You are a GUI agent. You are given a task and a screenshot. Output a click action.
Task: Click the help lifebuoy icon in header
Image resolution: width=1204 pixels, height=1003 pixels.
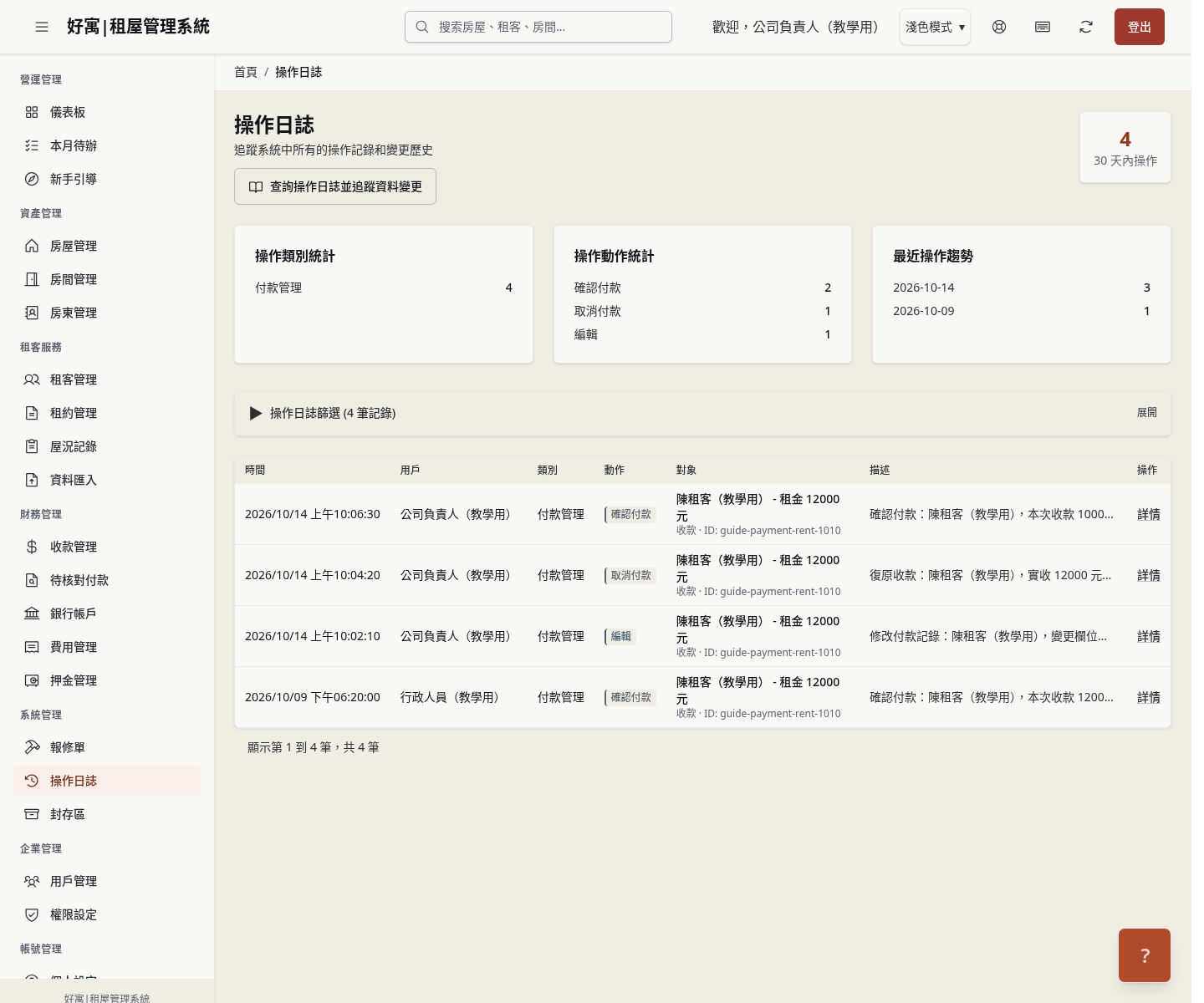pos(999,27)
